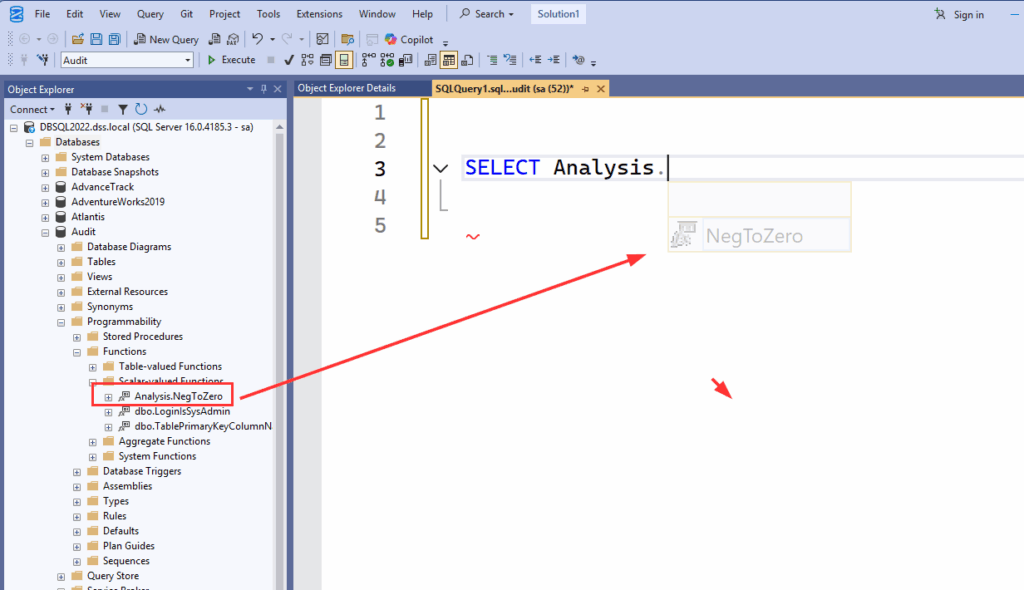The image size is (1024, 590).
Task: Pin the SQLQuery1.sql tab
Action: coord(586,89)
